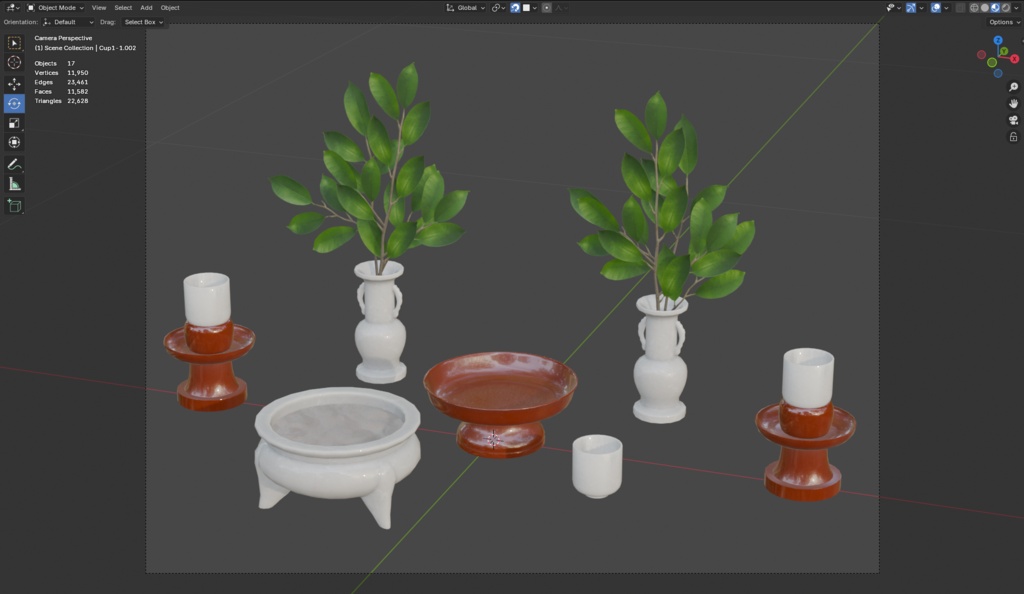Open the shading options dropdown arrow
The height and width of the screenshot is (594, 1024).
pyautogui.click(x=1016, y=8)
